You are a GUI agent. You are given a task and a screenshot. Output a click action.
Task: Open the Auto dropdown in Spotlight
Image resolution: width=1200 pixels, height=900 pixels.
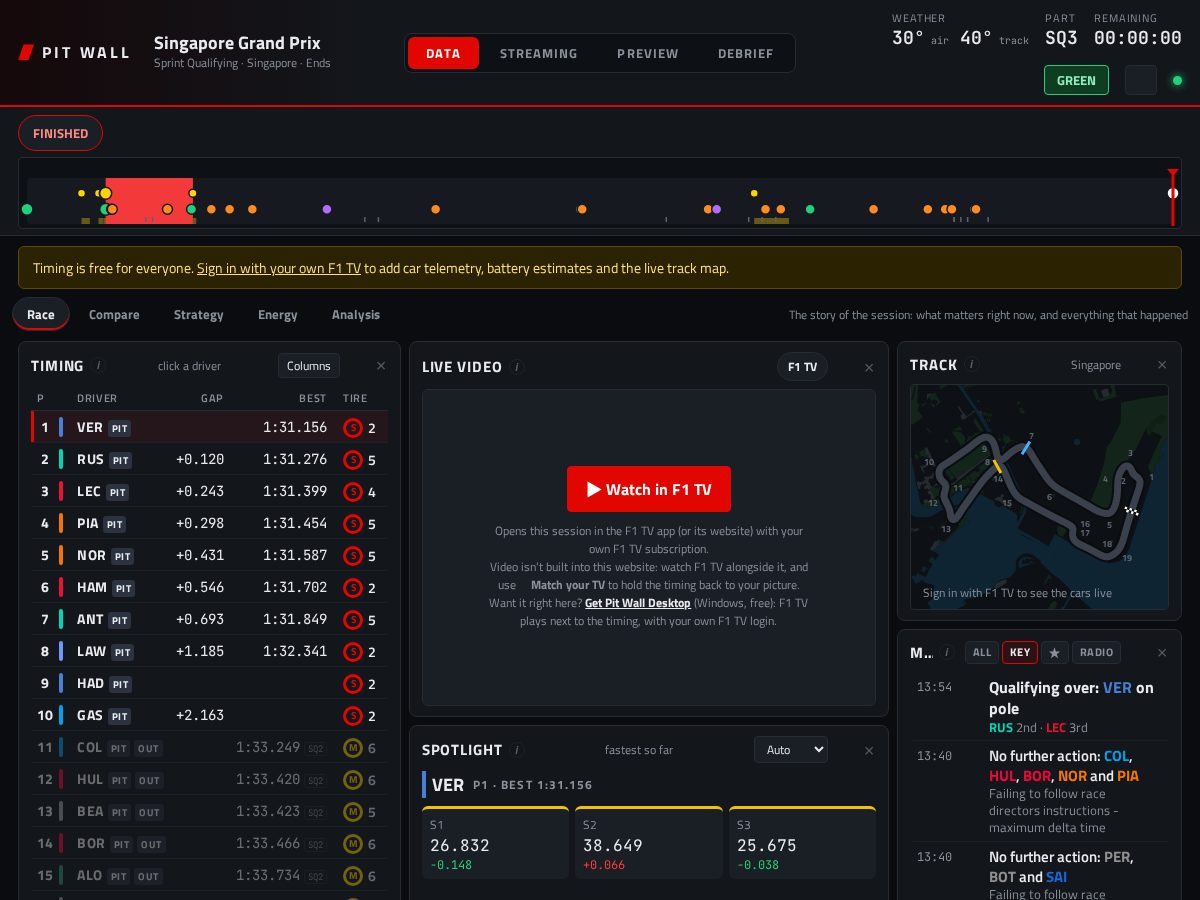point(791,750)
